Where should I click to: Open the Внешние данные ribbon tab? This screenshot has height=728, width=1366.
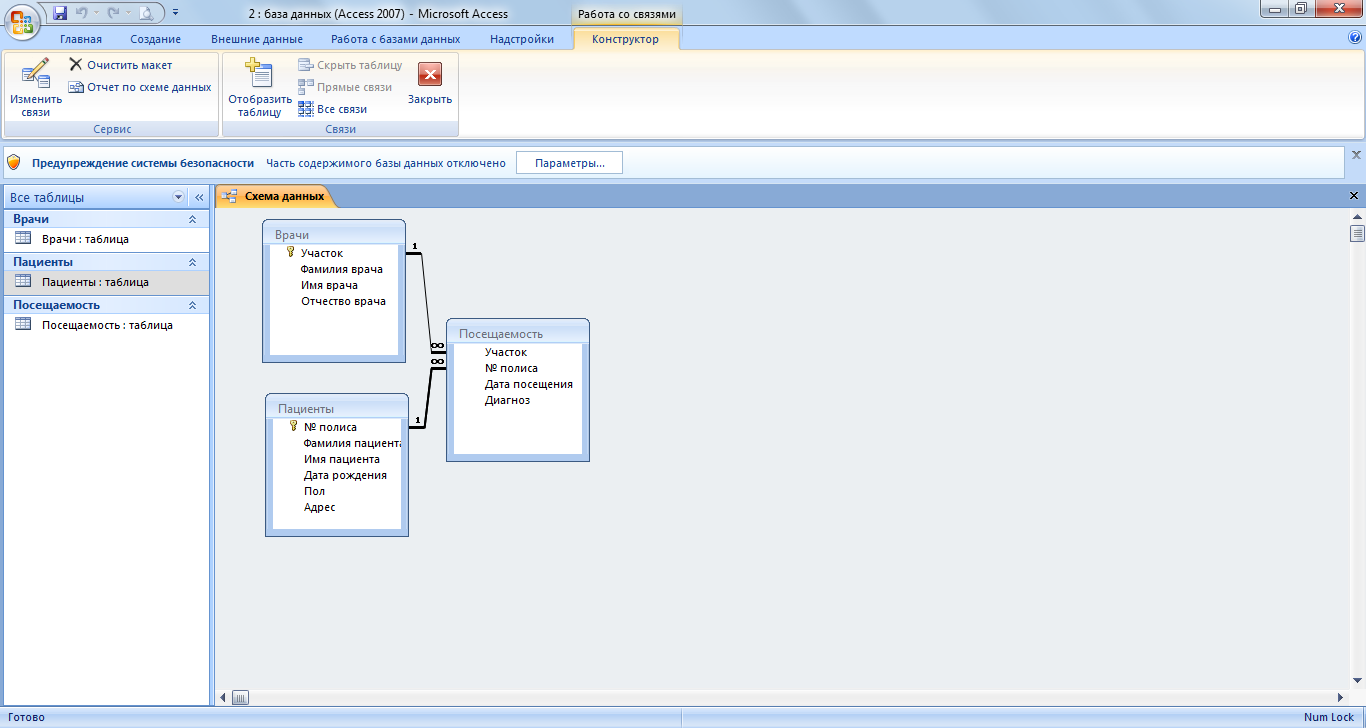256,39
